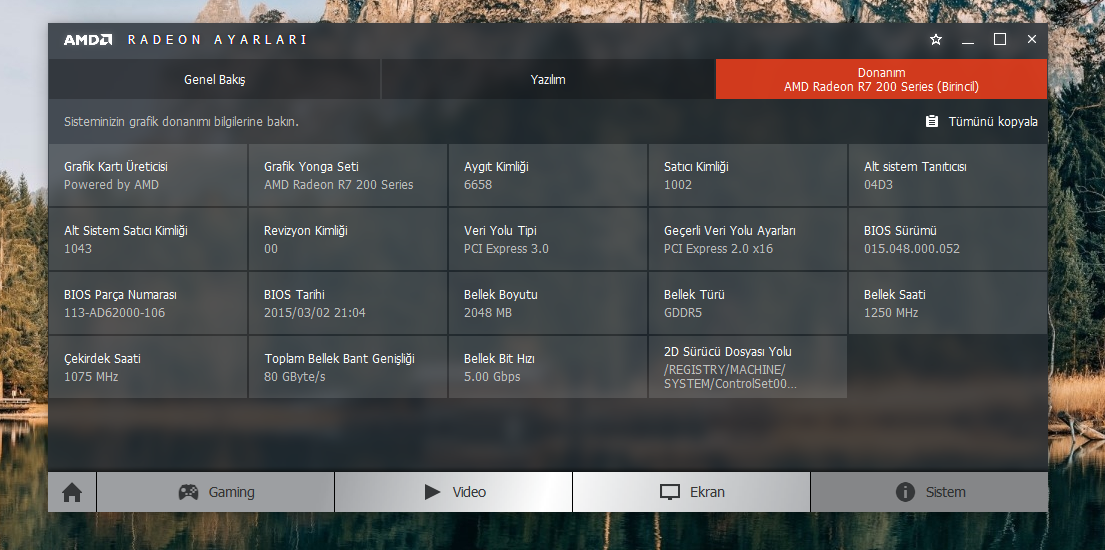Click the Satıcı Kimliği 1002 tile
Screen dimensions: 1105x550
(x=748, y=175)
